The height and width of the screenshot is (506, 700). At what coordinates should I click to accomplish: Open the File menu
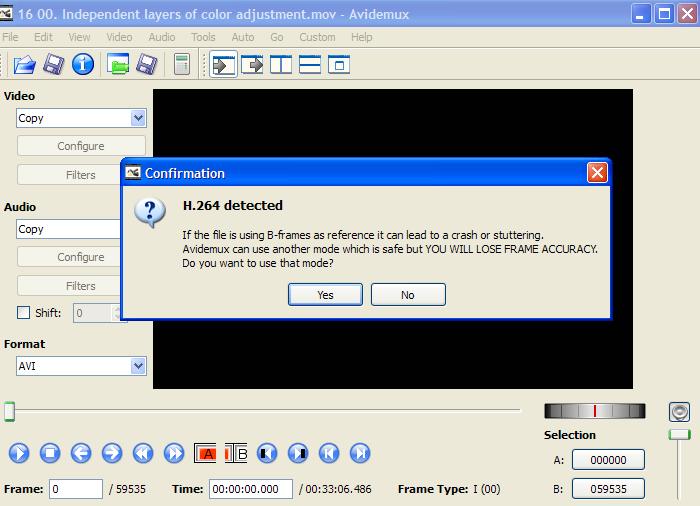tap(10, 37)
